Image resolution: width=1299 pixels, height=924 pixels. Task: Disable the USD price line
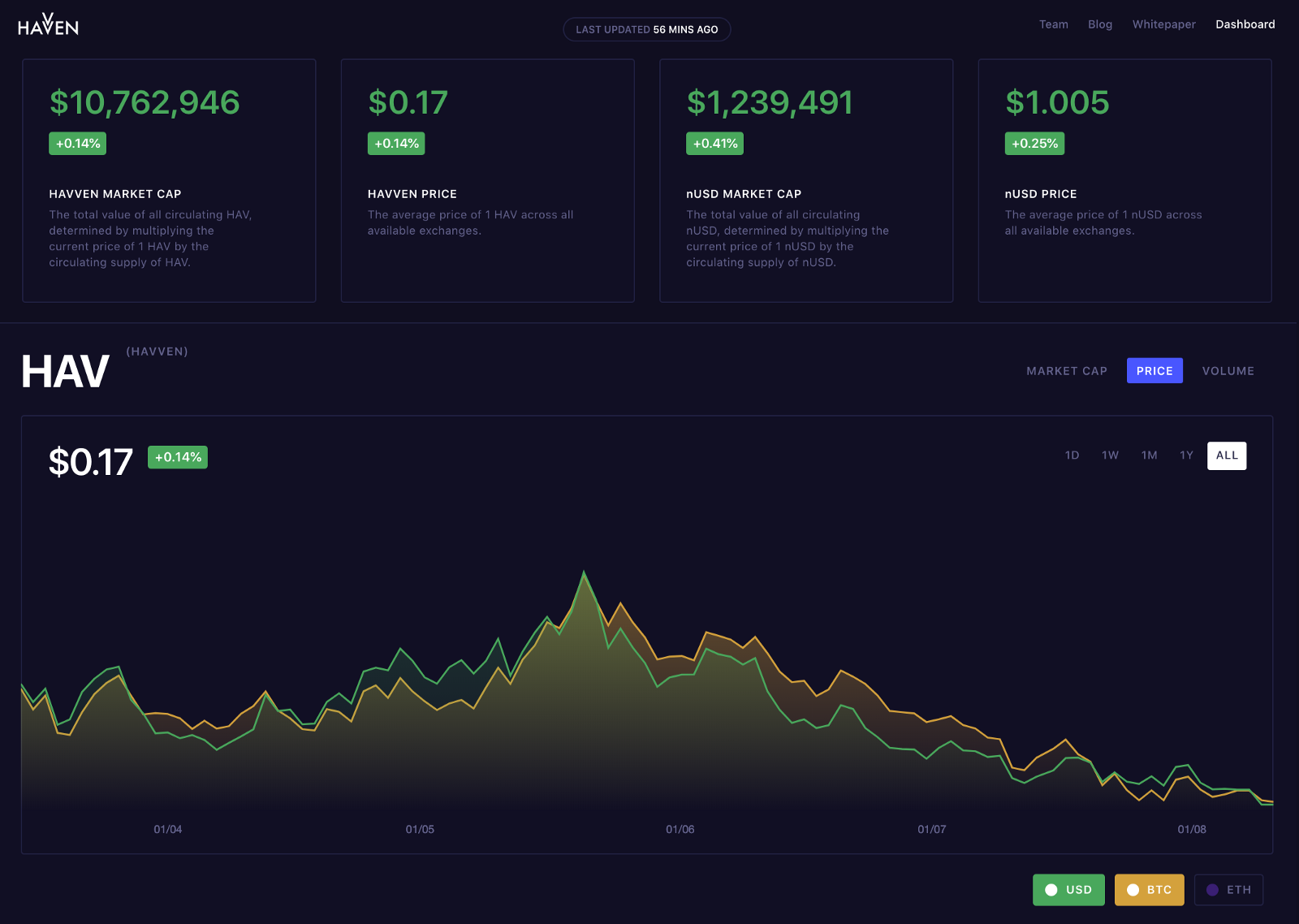(1068, 890)
